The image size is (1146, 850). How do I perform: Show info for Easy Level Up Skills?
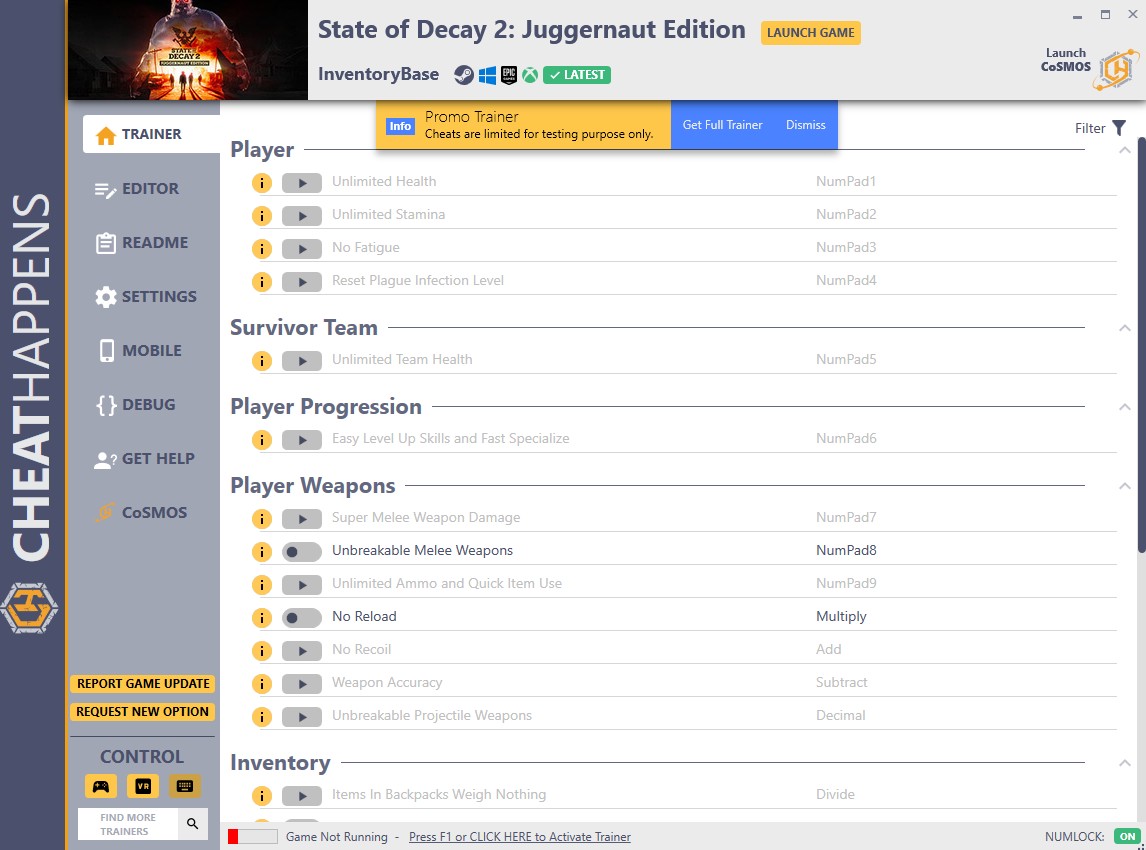tap(262, 439)
